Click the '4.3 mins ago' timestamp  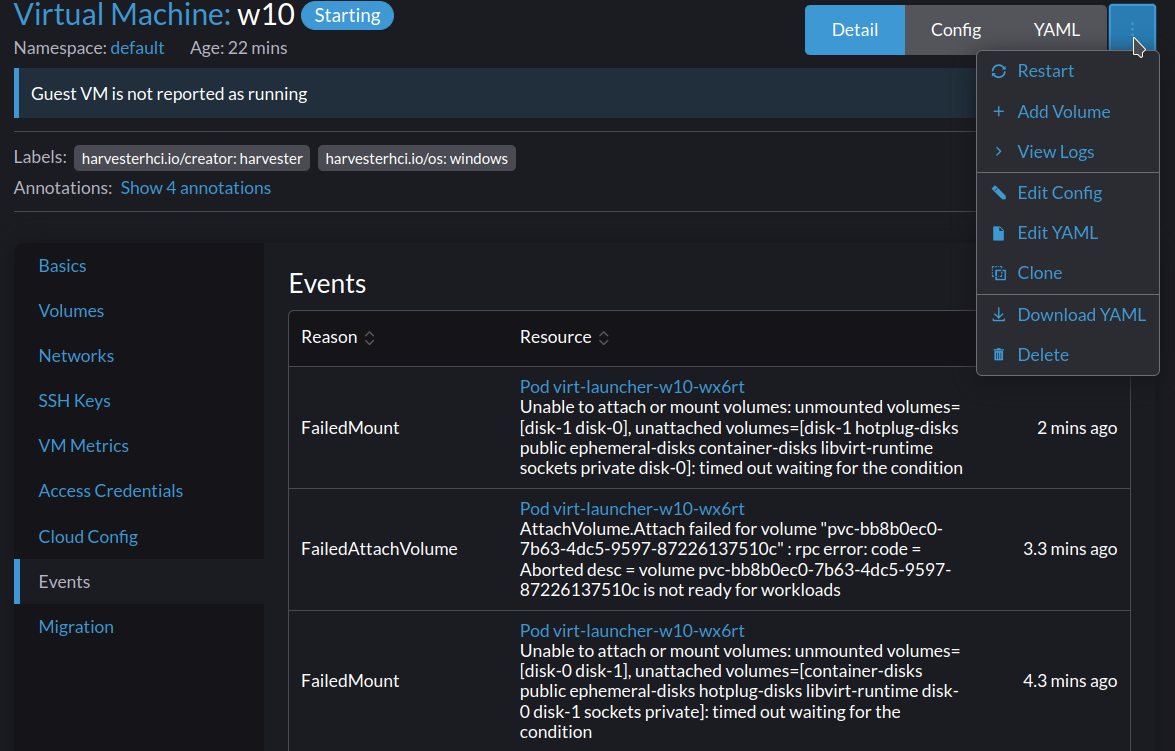pyautogui.click(x=1070, y=681)
